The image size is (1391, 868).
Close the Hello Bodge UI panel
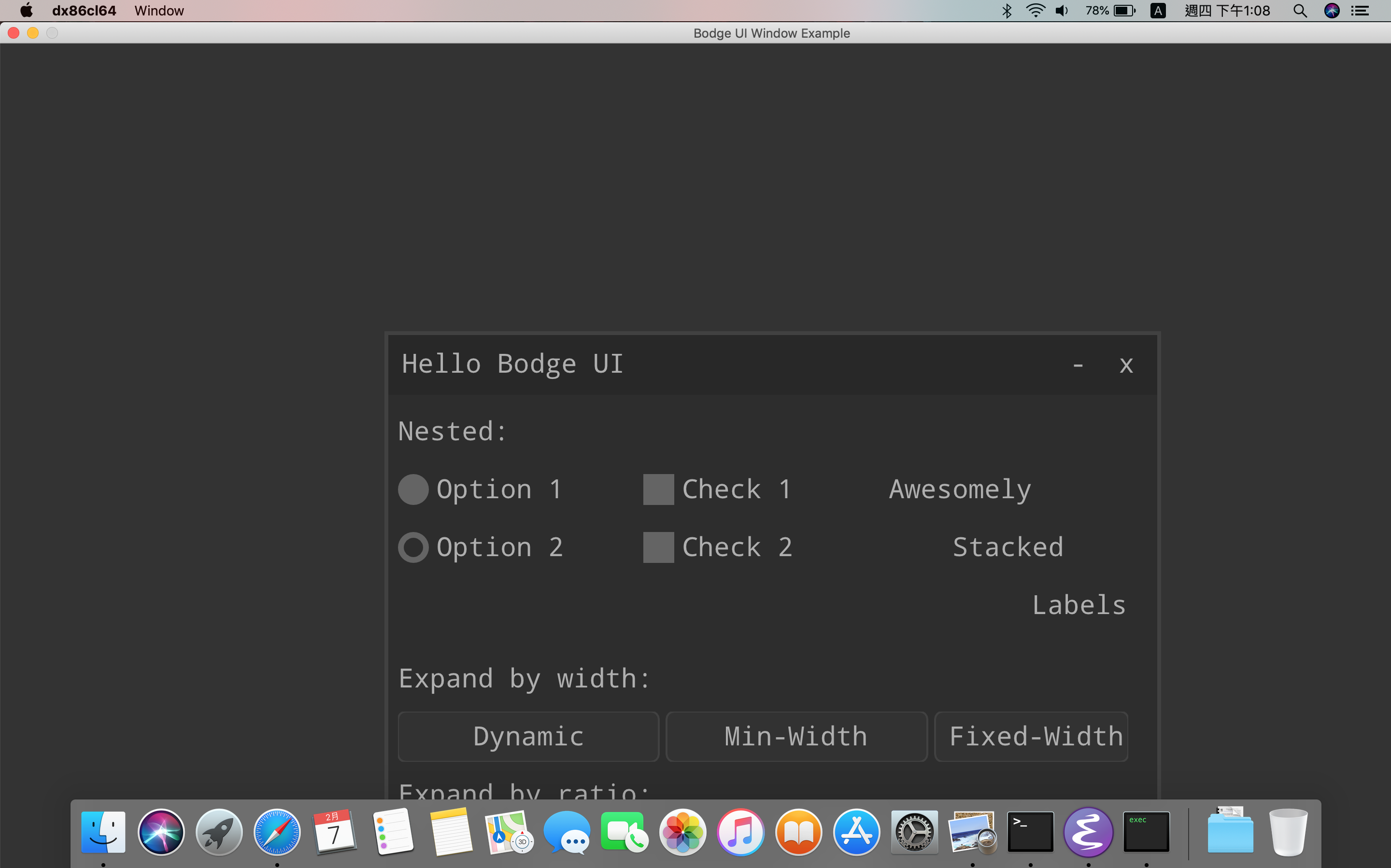click(1126, 364)
